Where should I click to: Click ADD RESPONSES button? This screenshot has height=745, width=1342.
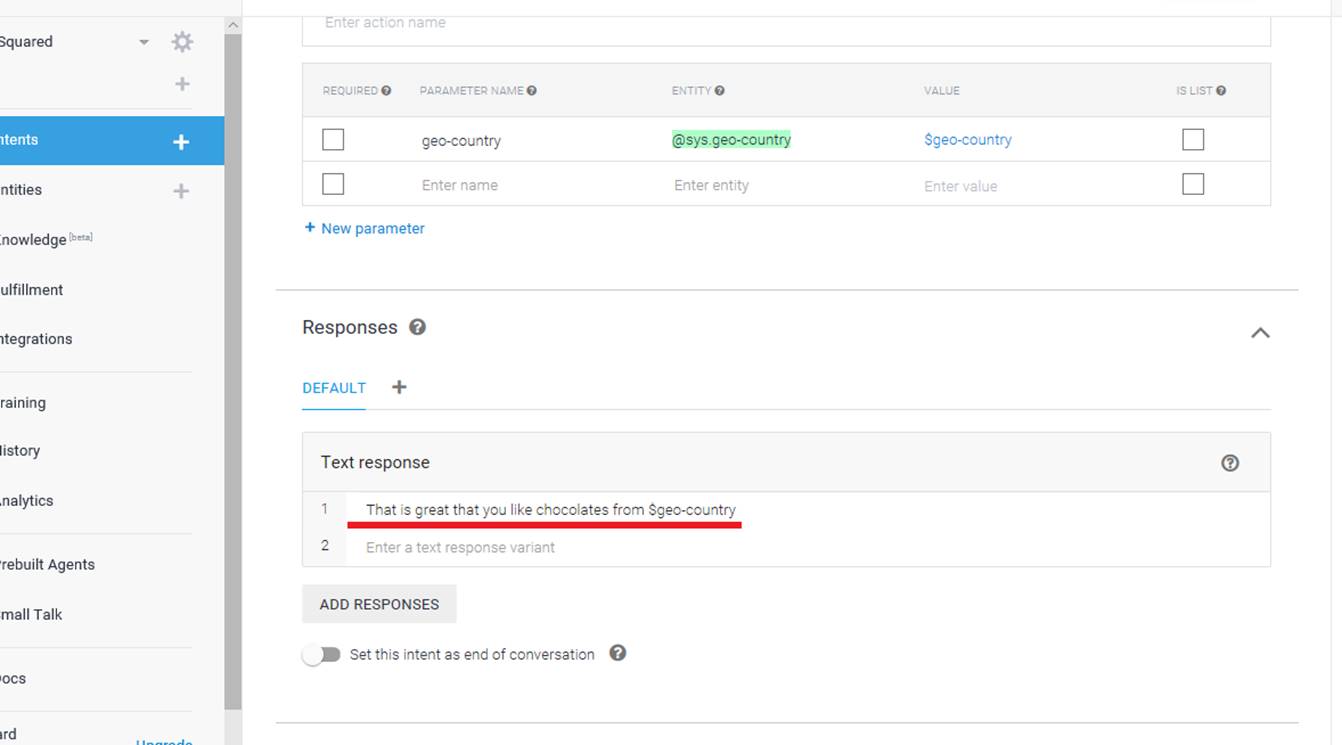pos(379,604)
